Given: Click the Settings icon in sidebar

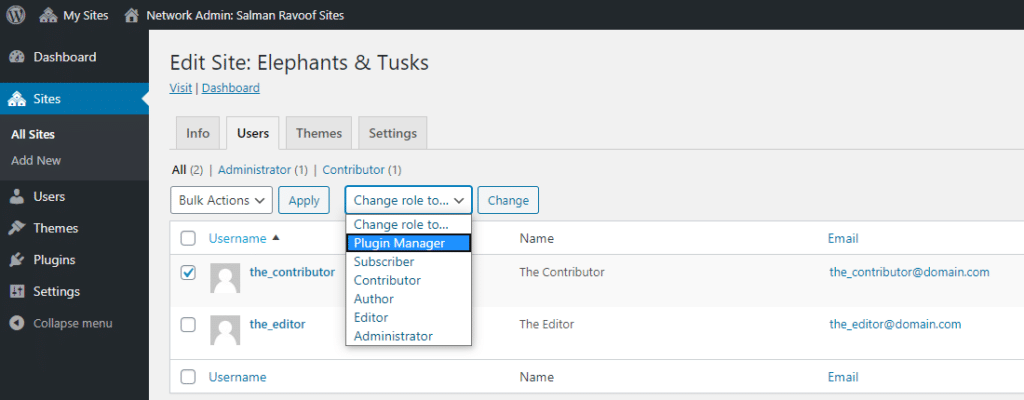Looking at the screenshot, I should pyautogui.click(x=16, y=292).
